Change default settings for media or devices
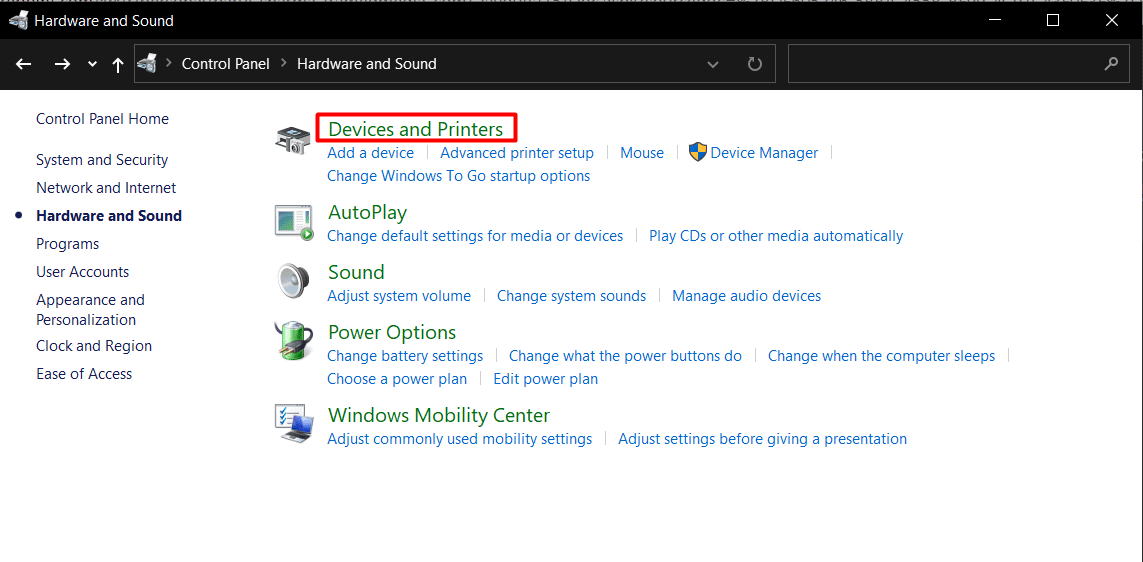1143x562 pixels. coord(475,235)
